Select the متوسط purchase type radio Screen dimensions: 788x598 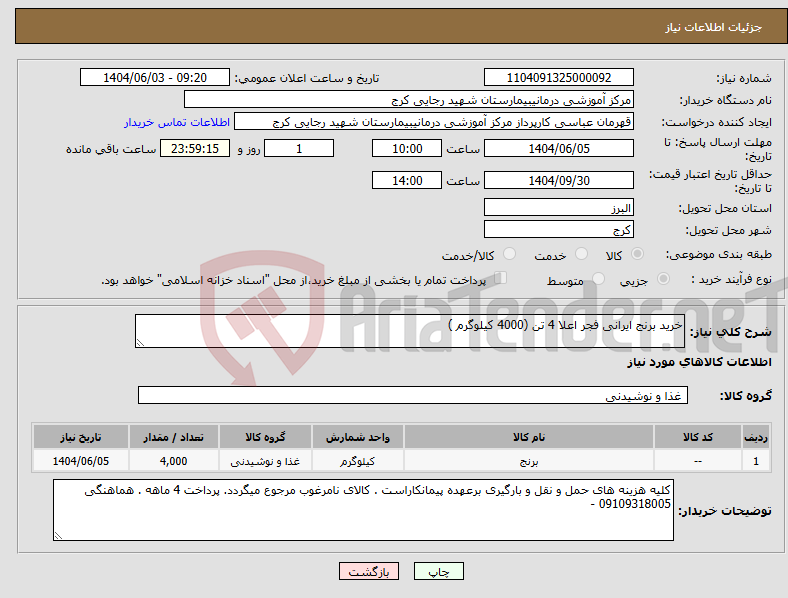pyautogui.click(x=598, y=279)
